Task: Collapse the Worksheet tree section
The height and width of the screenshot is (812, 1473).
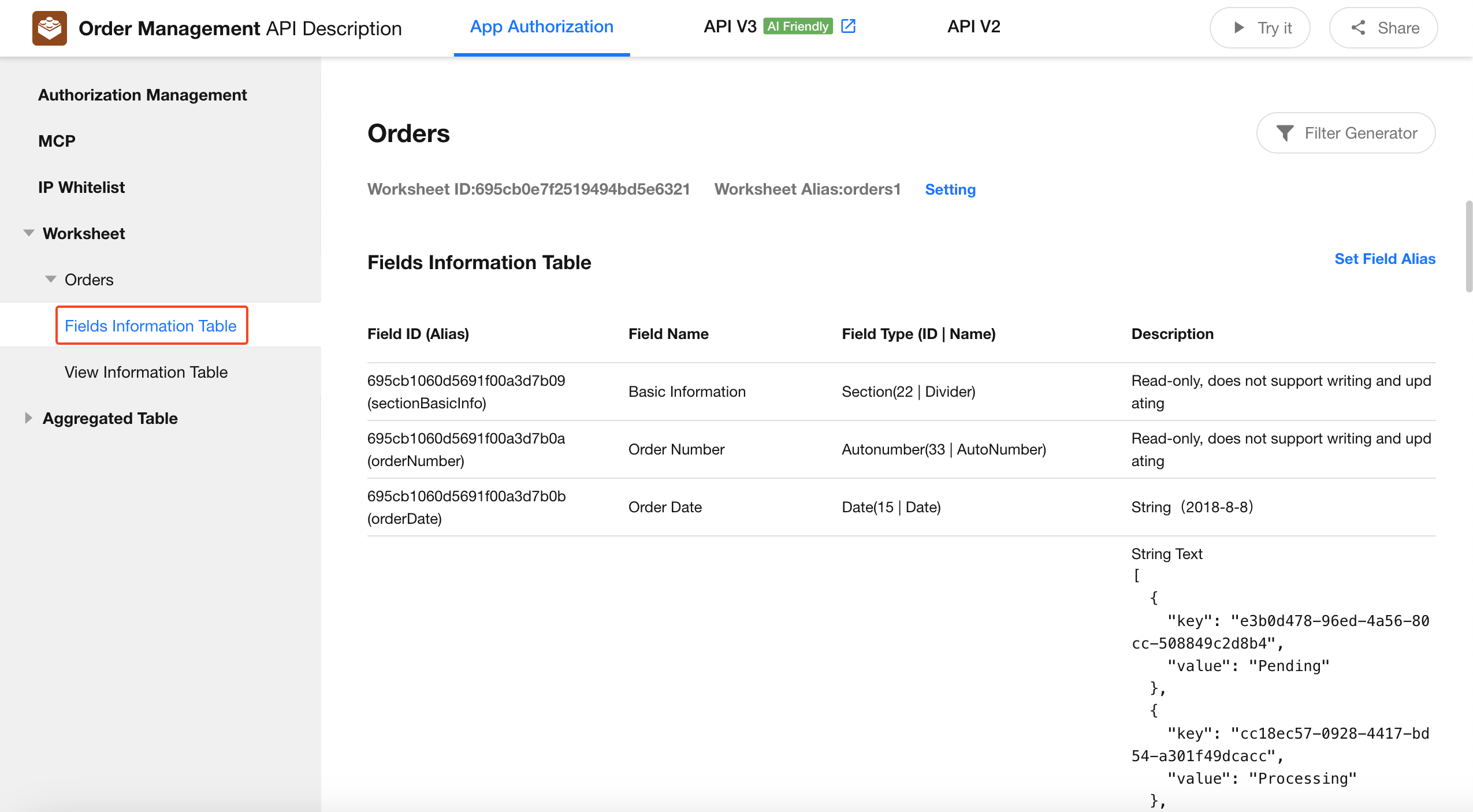Action: tap(29, 233)
